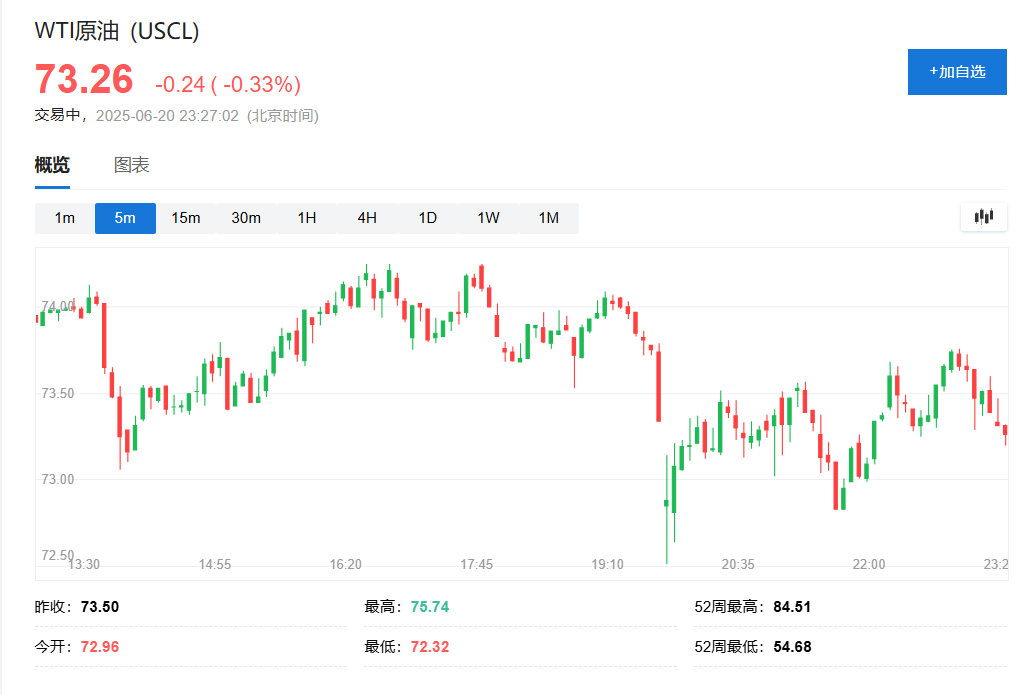
Task: Switch chart to 15m interval
Action: [x=186, y=218]
